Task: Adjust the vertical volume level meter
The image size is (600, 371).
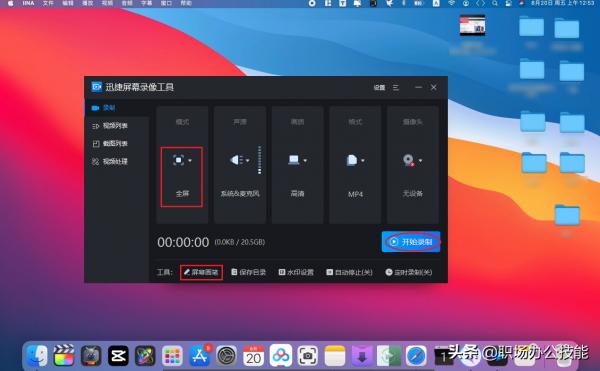Action: tap(259, 160)
